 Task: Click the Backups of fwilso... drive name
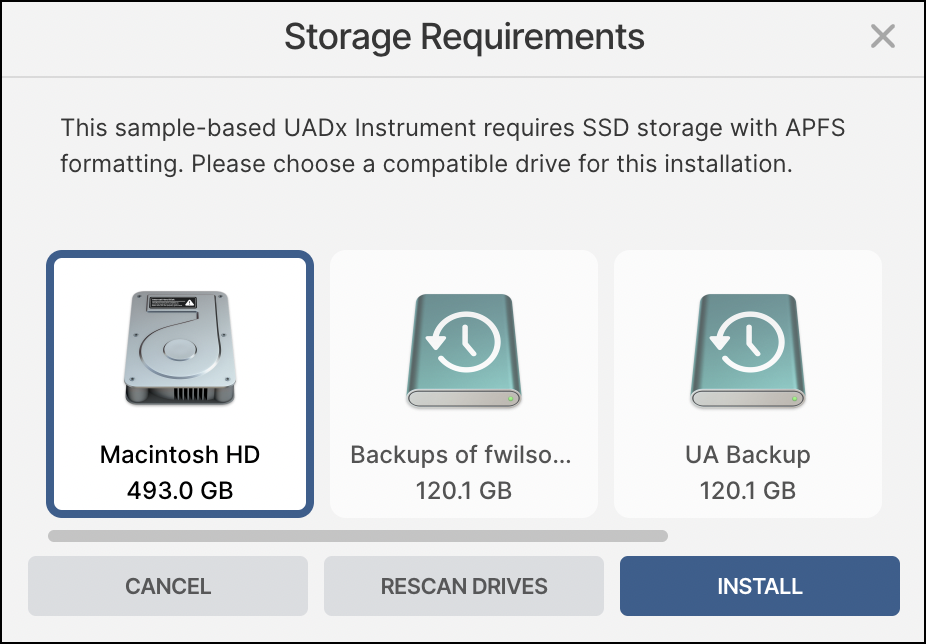tap(461, 454)
